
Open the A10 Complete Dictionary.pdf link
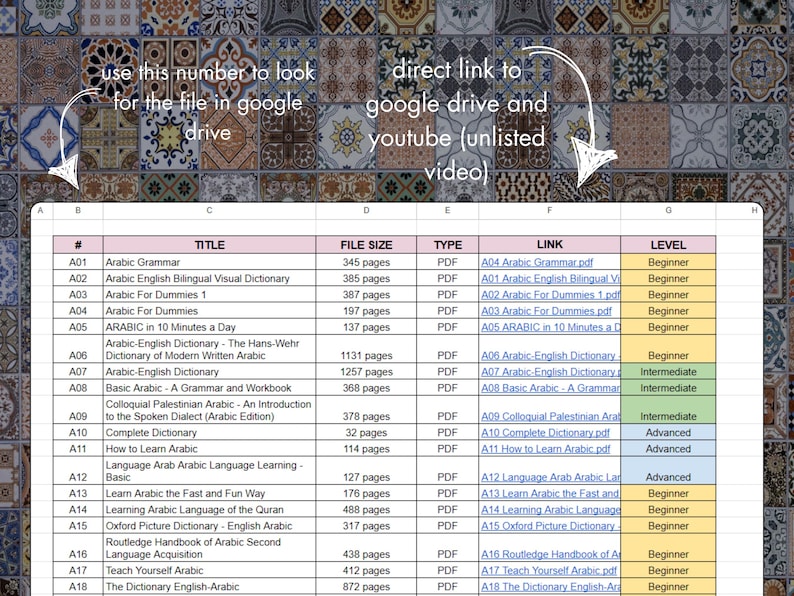[x=545, y=432]
